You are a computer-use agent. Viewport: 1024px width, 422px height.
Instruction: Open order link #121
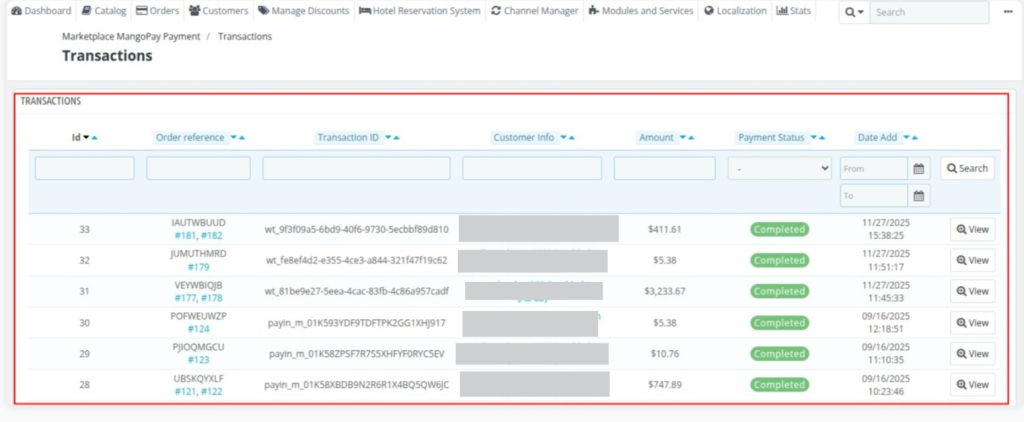click(x=185, y=391)
